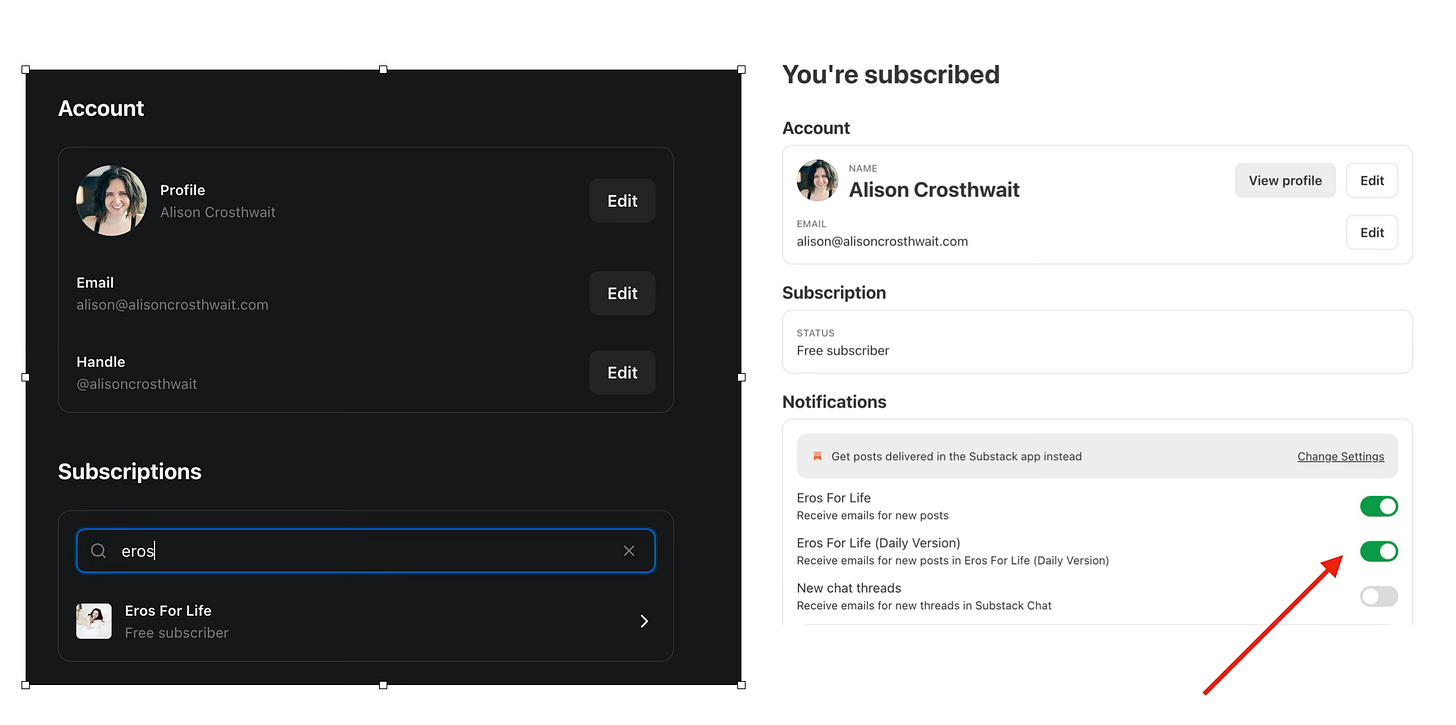Click the View profile button
This screenshot has height=725, width=1456.
click(1285, 181)
